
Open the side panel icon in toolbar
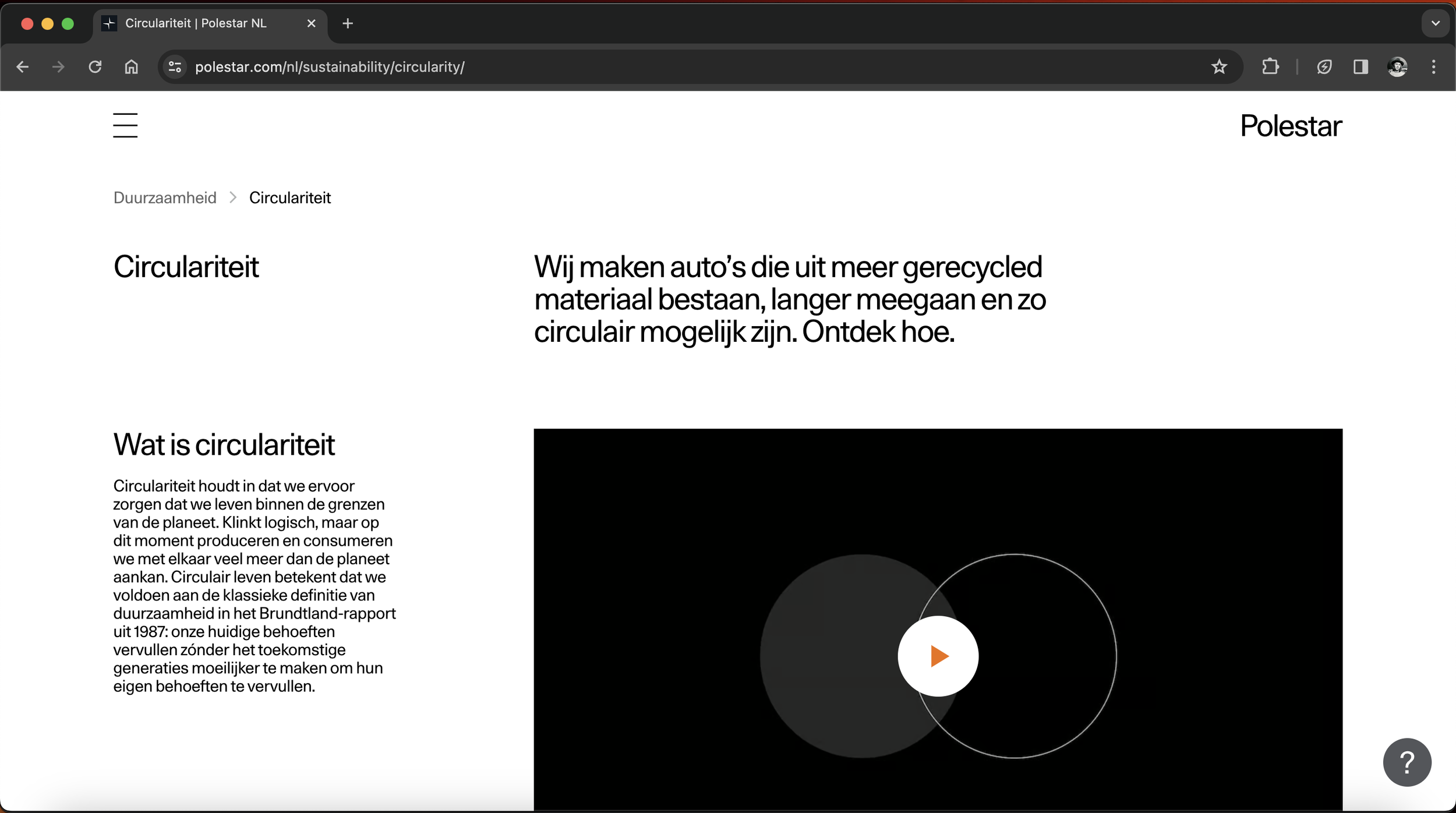click(x=1361, y=66)
